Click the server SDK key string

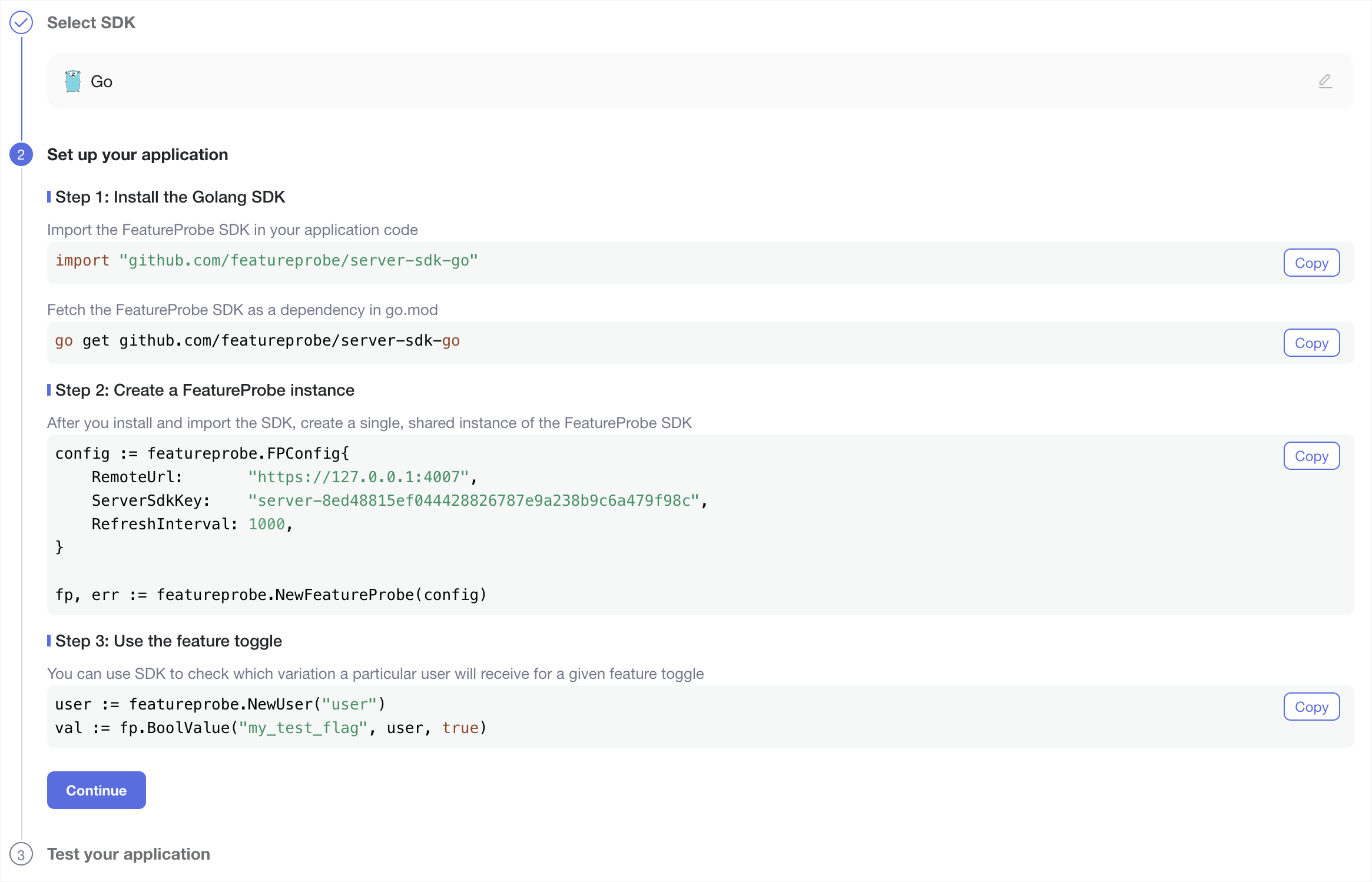(473, 501)
